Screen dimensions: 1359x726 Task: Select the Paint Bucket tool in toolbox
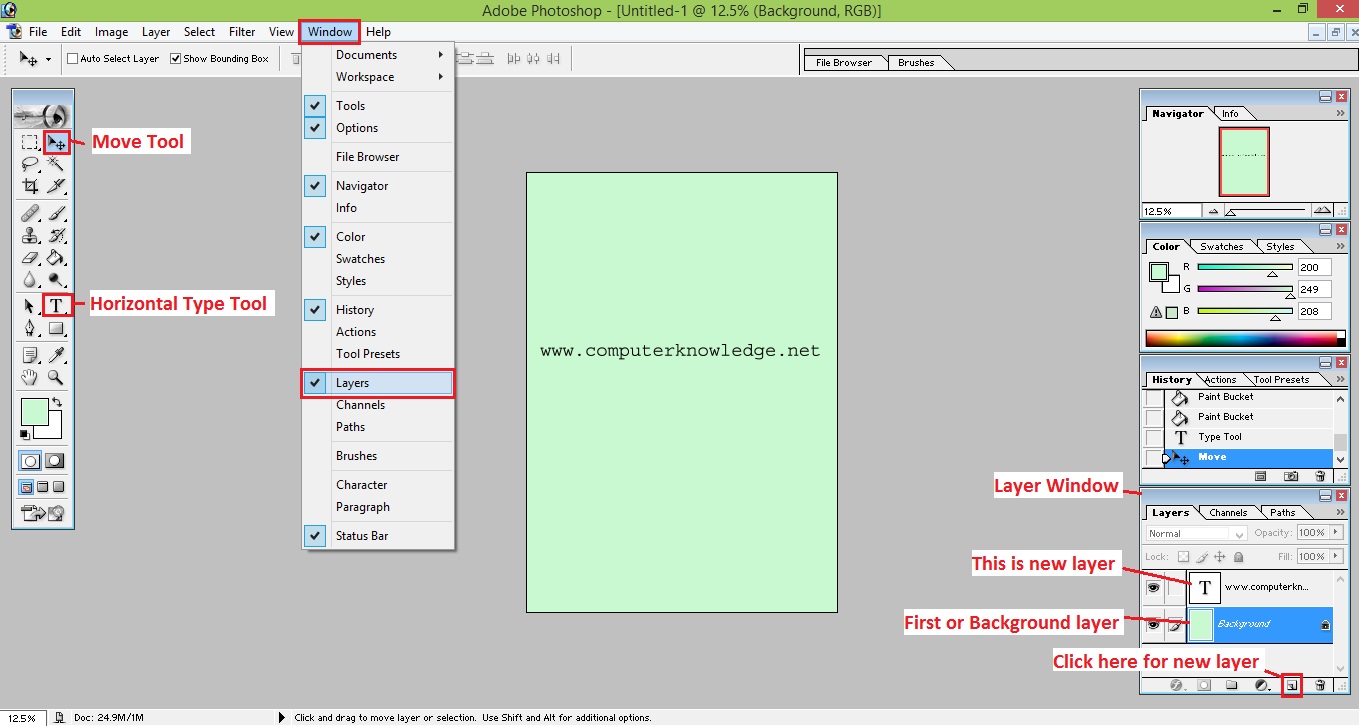57,258
